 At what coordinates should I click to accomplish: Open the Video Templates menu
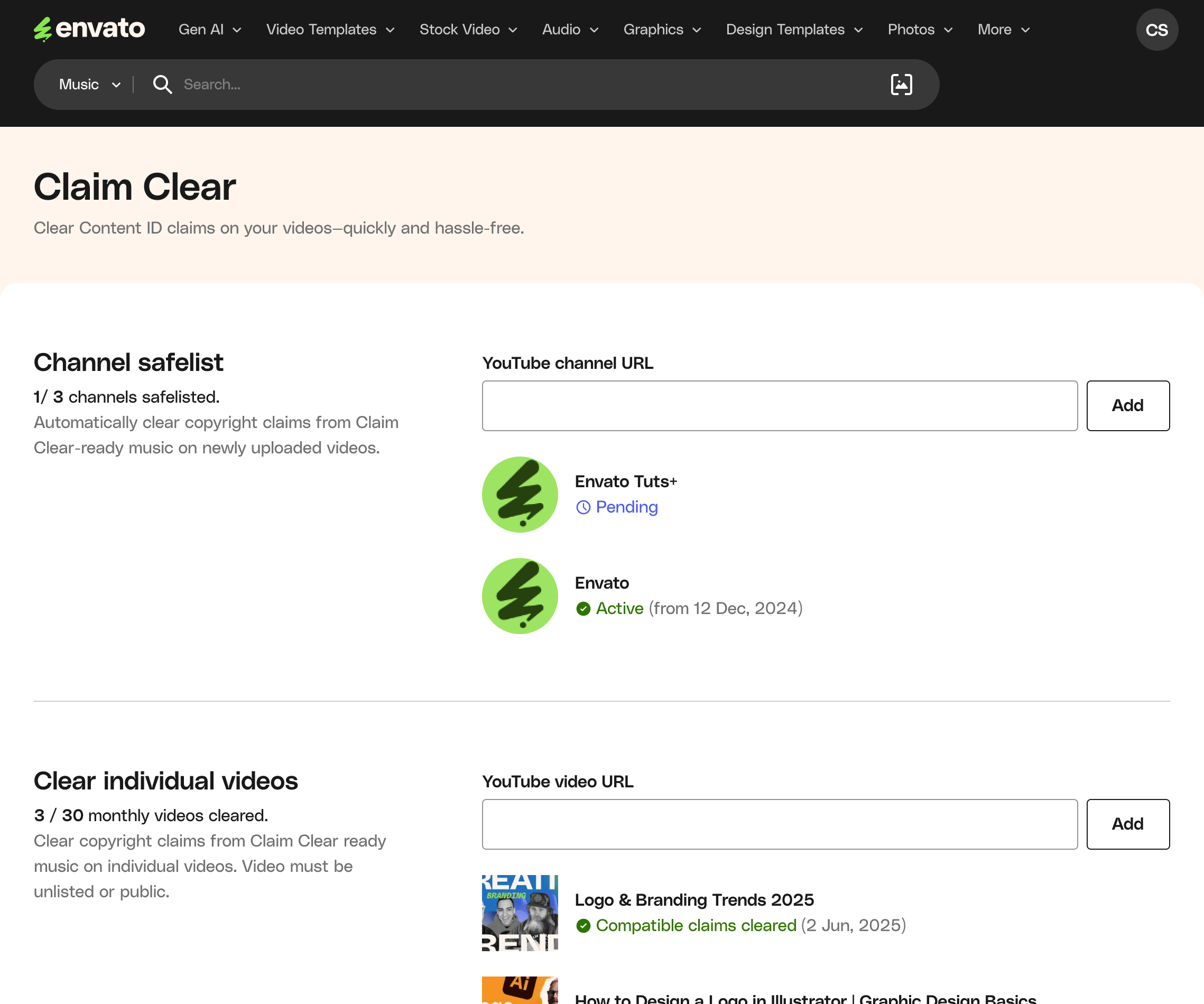[330, 30]
